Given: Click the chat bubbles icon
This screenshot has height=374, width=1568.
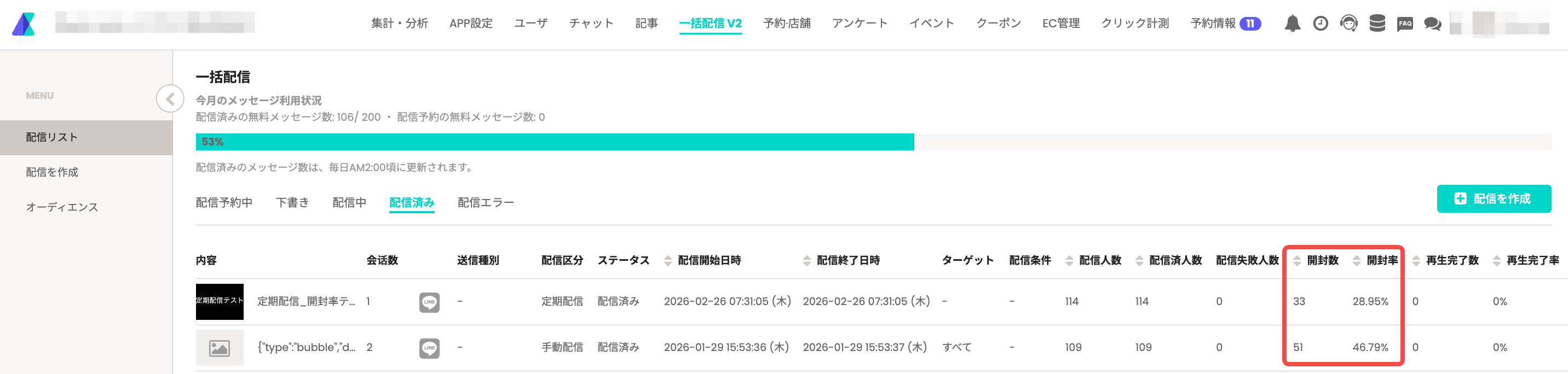Looking at the screenshot, I should click(x=1433, y=24).
